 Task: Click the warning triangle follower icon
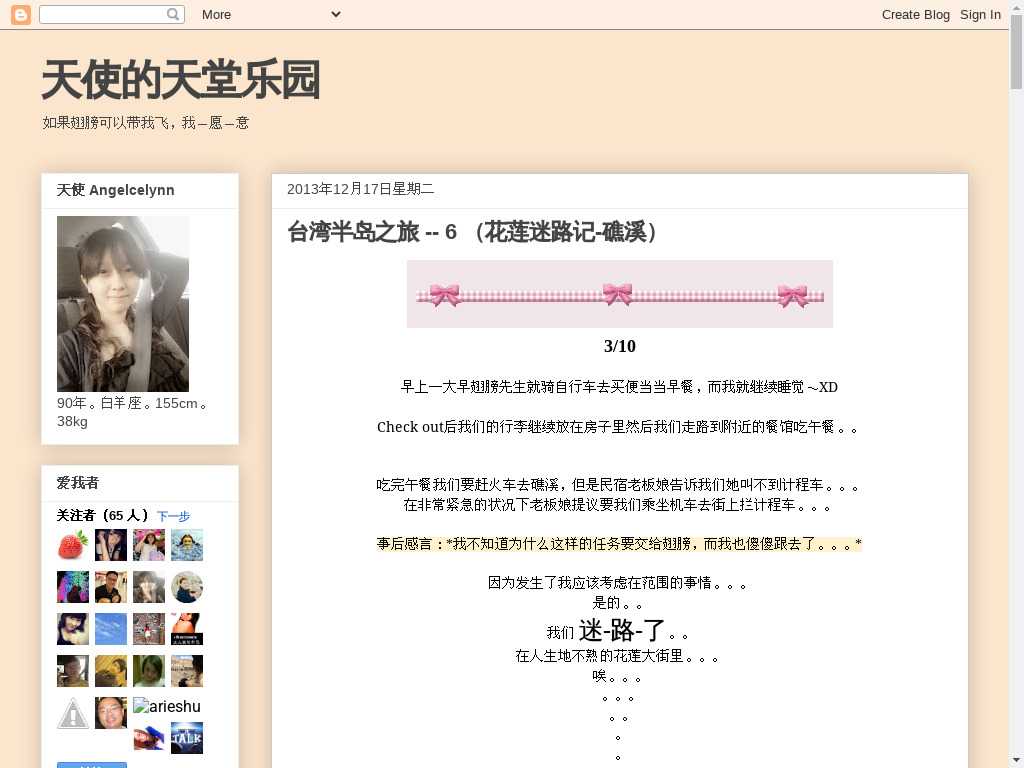click(73, 713)
